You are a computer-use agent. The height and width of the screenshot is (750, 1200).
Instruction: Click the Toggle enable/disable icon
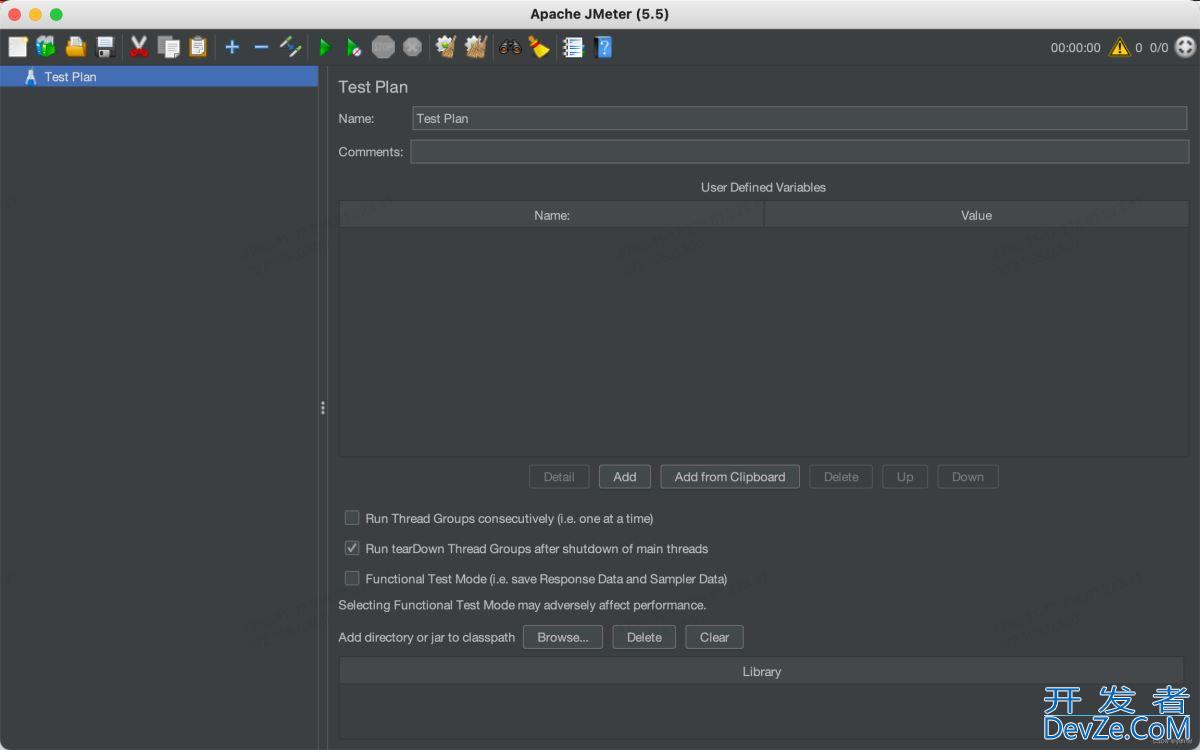click(290, 47)
